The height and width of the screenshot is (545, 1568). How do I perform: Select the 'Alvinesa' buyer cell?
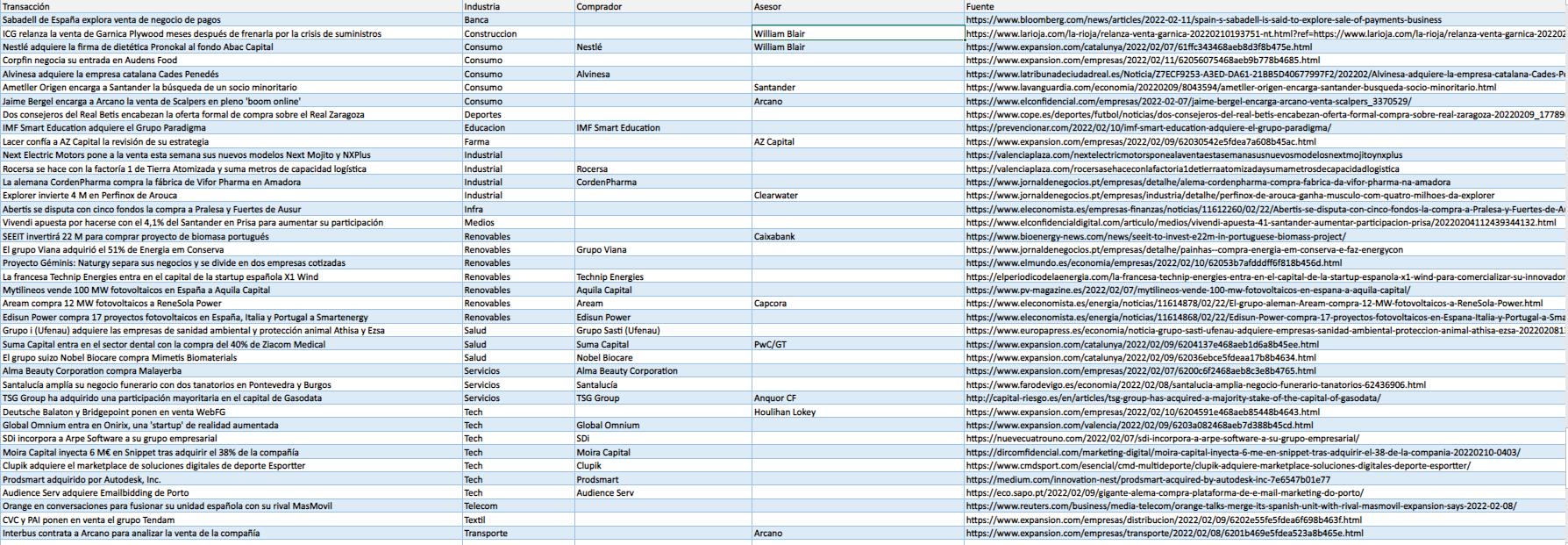point(663,75)
